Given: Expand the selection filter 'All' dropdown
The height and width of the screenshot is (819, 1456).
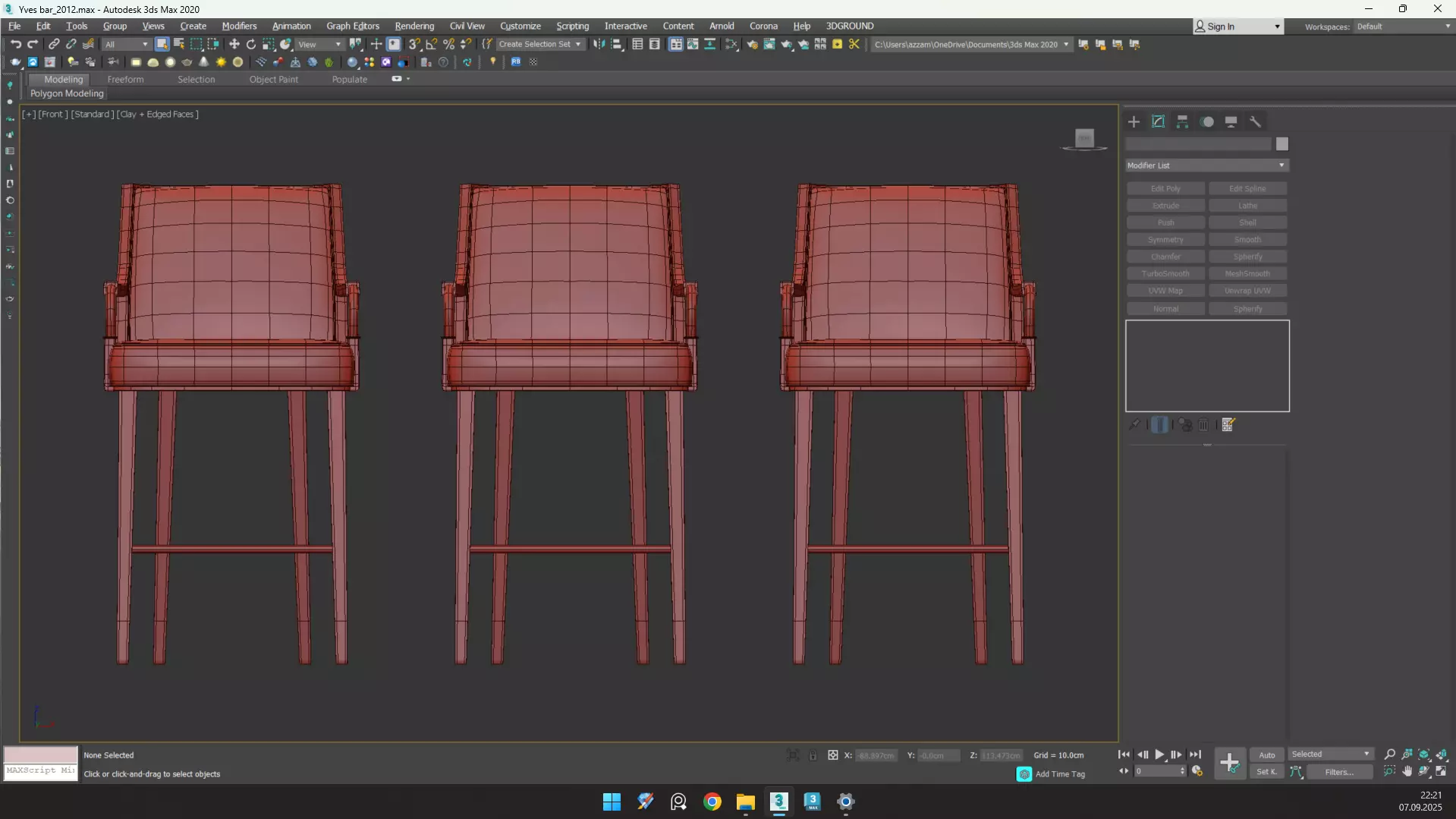Looking at the screenshot, I should click(126, 45).
